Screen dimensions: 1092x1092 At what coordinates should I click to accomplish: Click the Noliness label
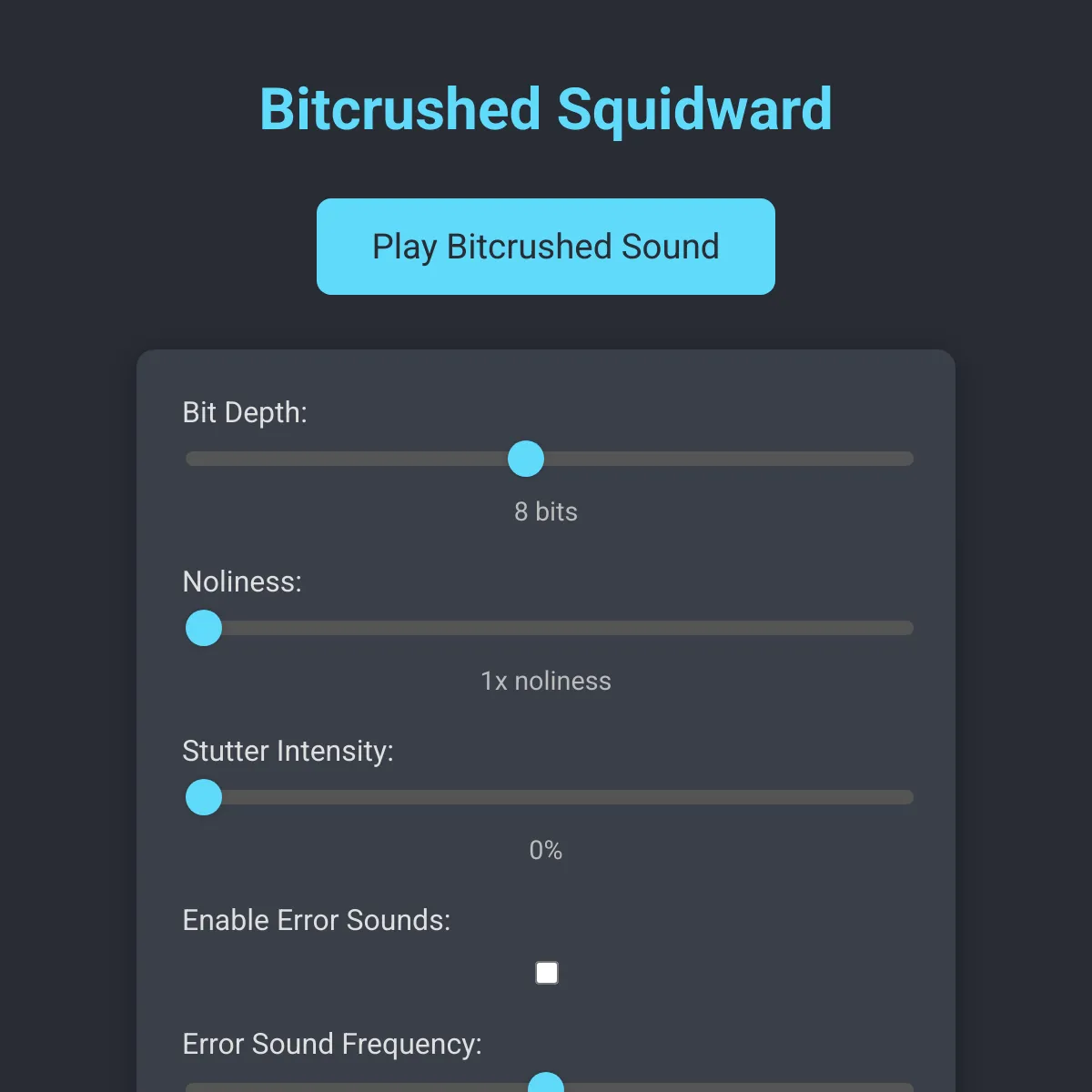click(x=241, y=581)
